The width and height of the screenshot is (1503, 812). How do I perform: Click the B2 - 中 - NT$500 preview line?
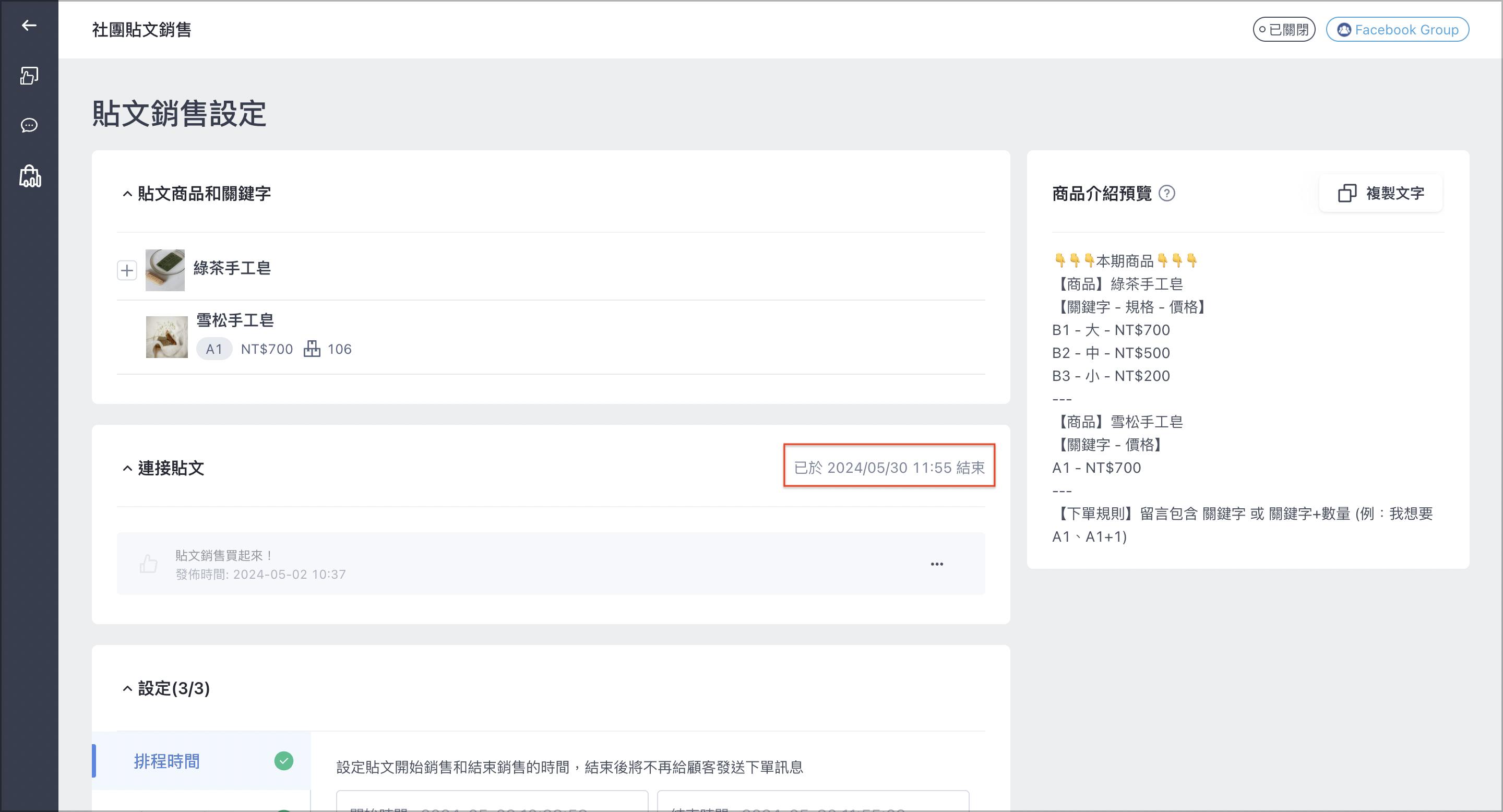click(1111, 353)
